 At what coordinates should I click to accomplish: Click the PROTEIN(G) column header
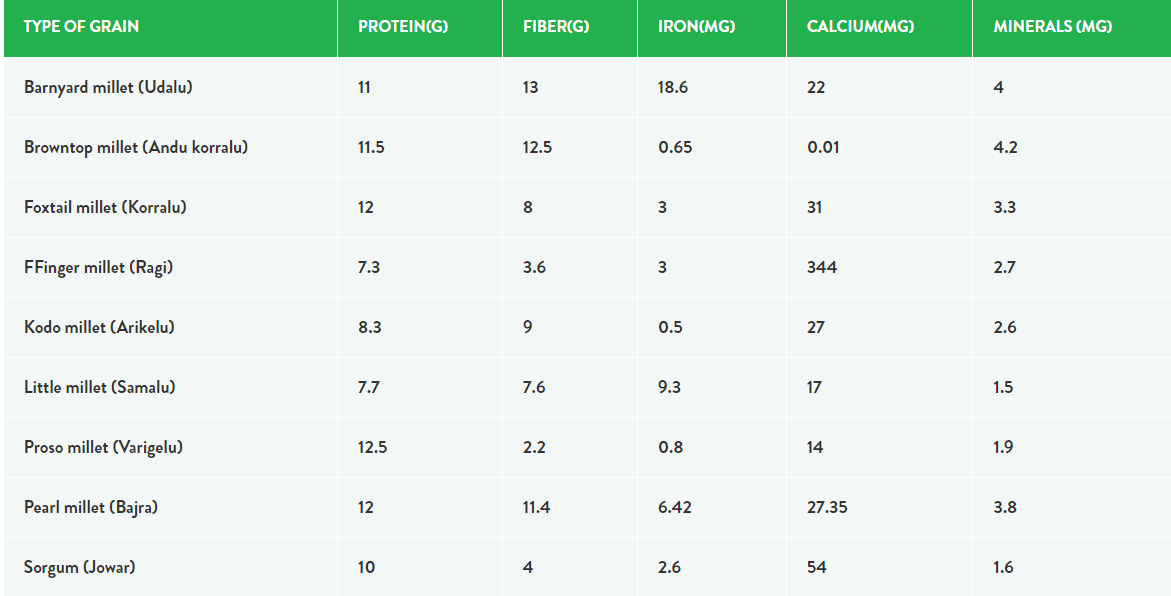pyautogui.click(x=420, y=27)
